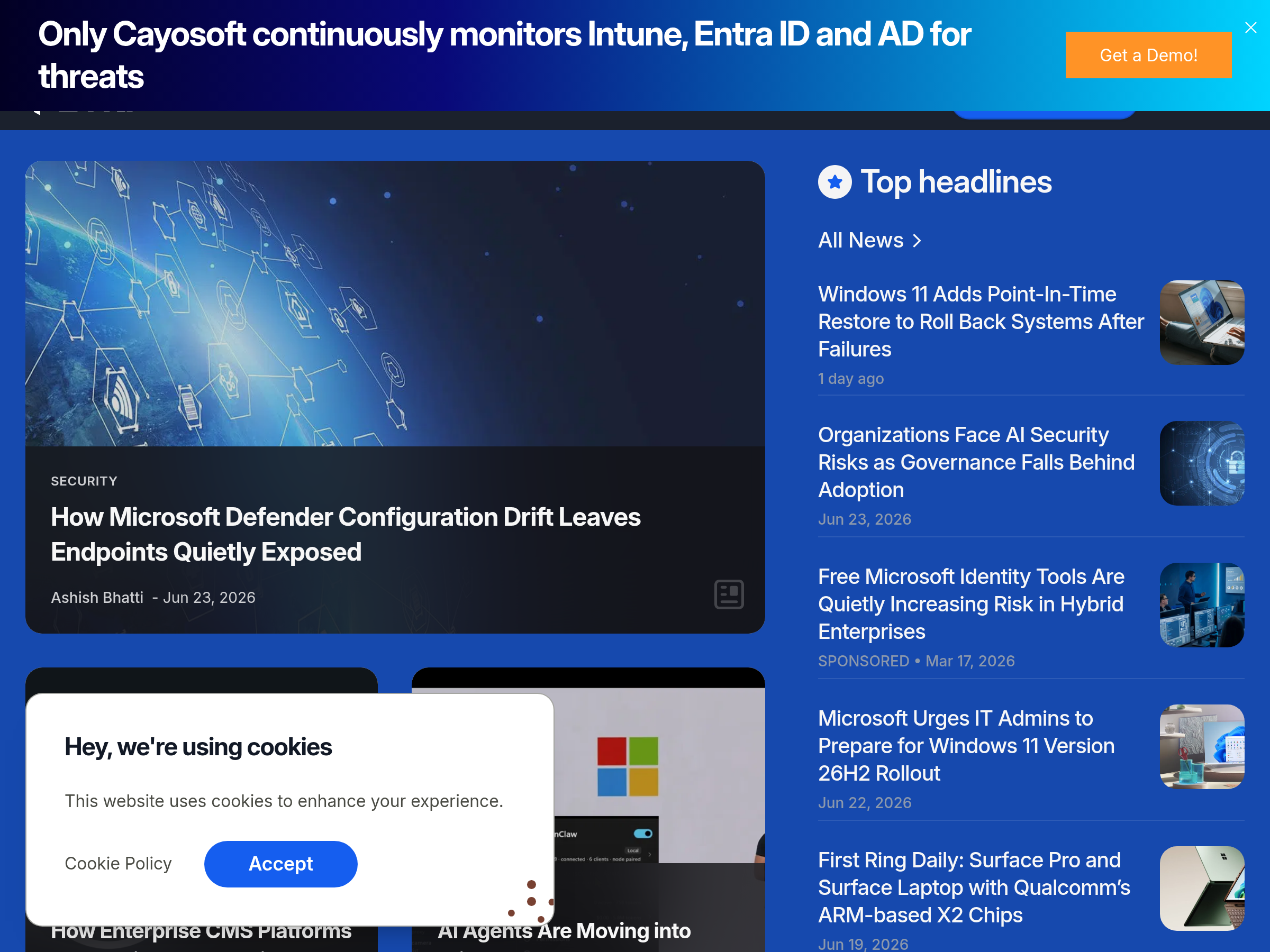Close the Cayosoft banner with the X
Viewport: 1270px width, 952px height.
click(x=1250, y=28)
